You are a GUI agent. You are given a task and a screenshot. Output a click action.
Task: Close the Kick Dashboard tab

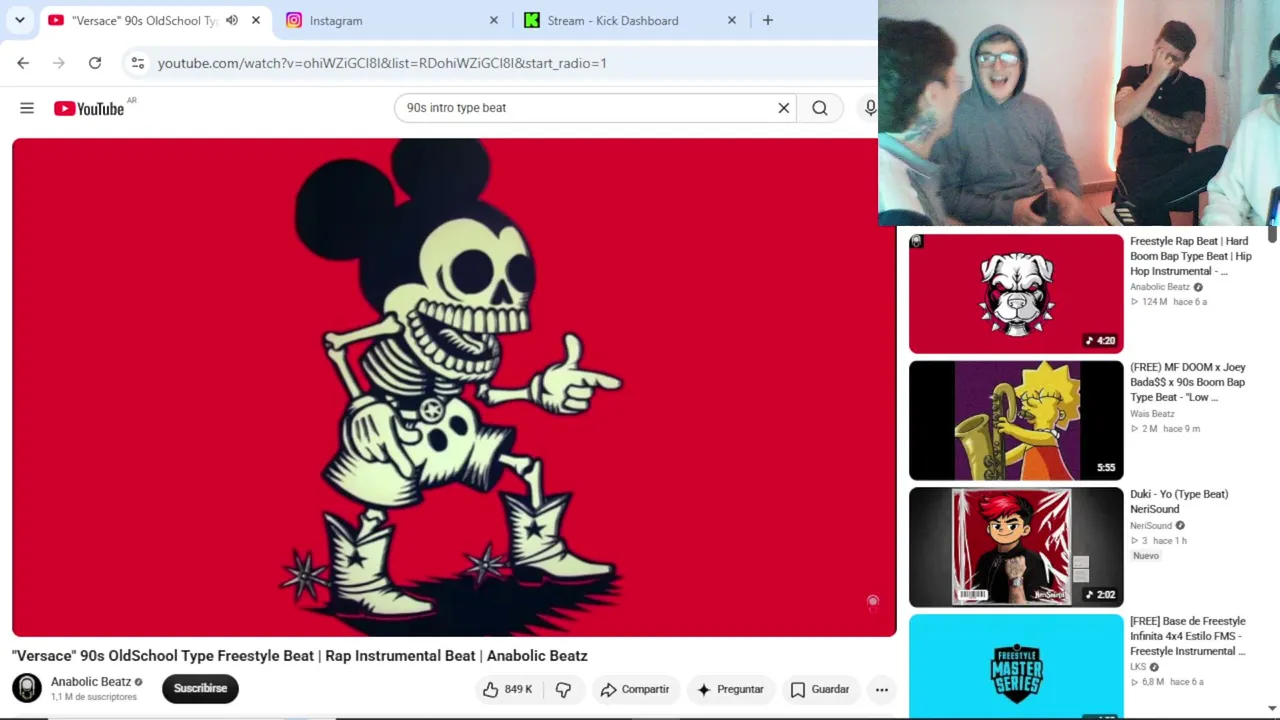click(x=732, y=20)
